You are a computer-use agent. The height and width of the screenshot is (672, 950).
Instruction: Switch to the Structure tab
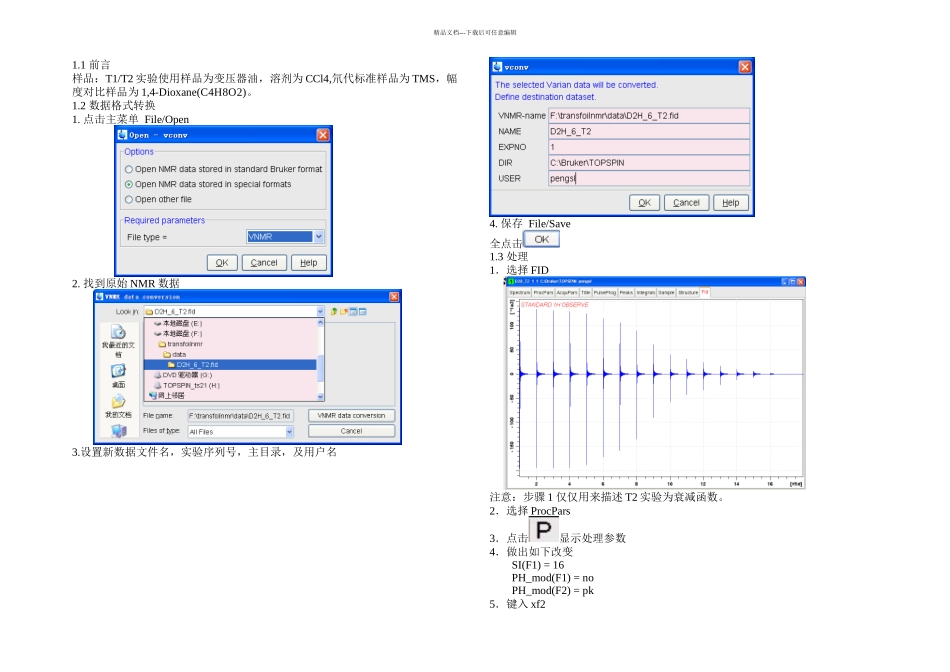click(x=688, y=292)
